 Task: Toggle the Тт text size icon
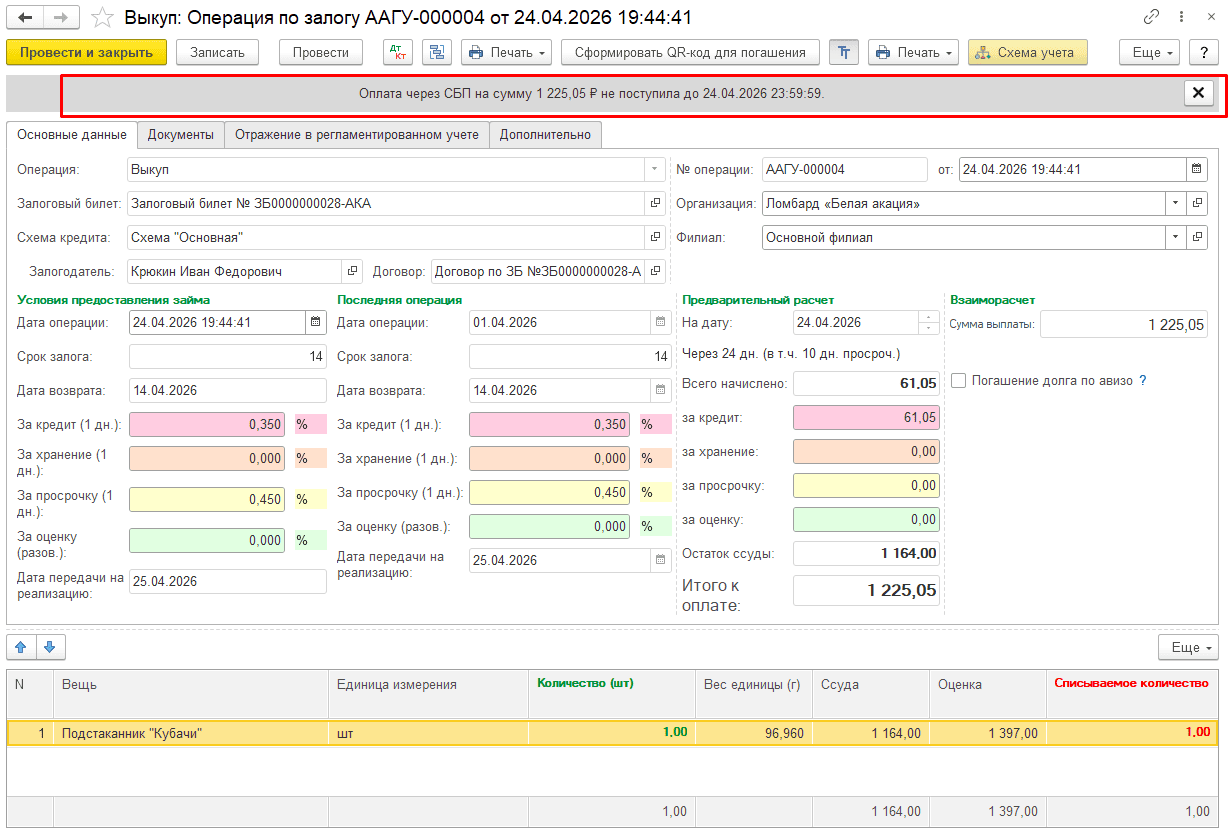coord(844,52)
